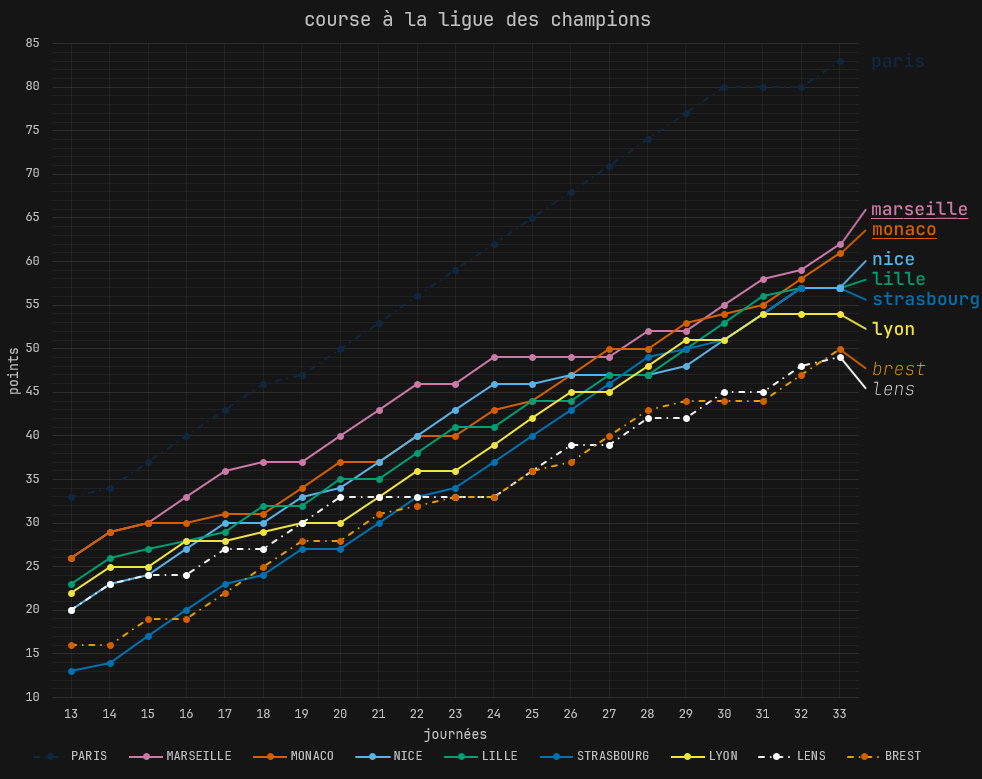Screen dimensions: 982x779
Task: Click the x-axis tick label '33'
Action: [x=840, y=714]
